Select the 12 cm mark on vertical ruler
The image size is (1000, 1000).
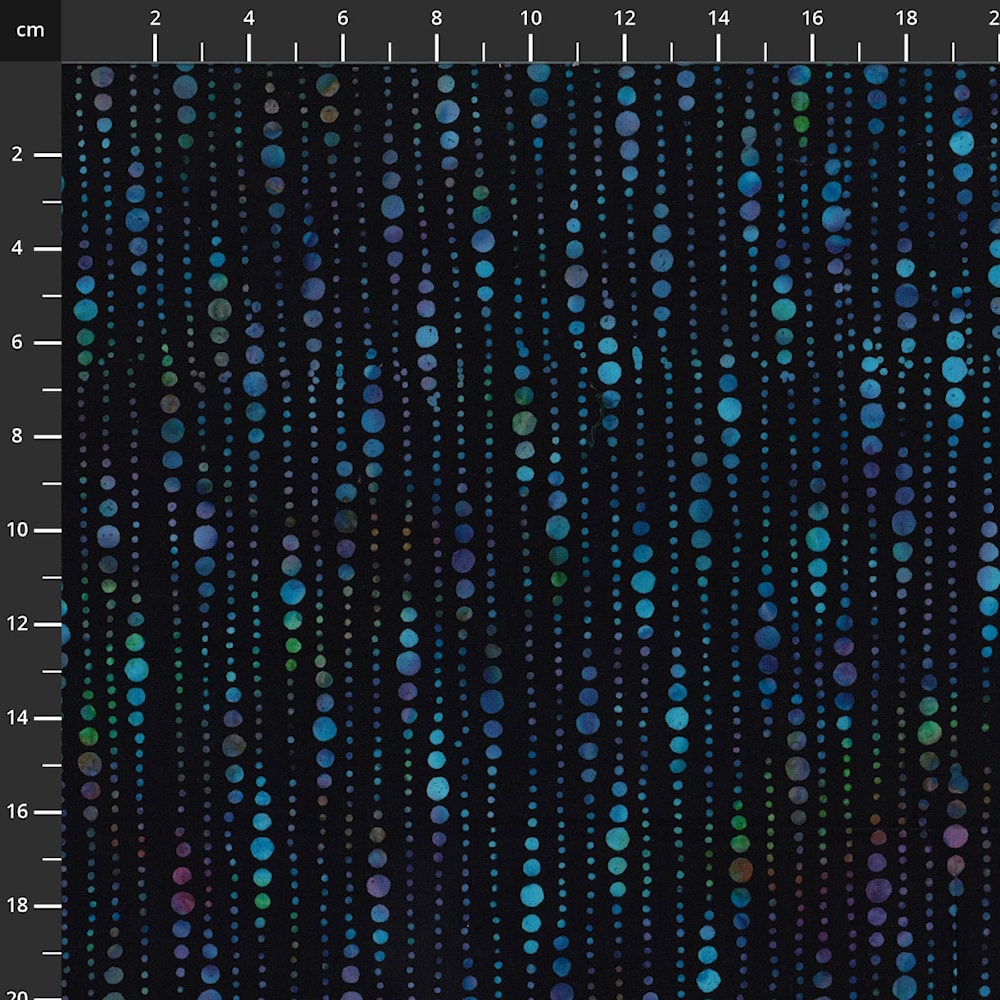[46, 625]
